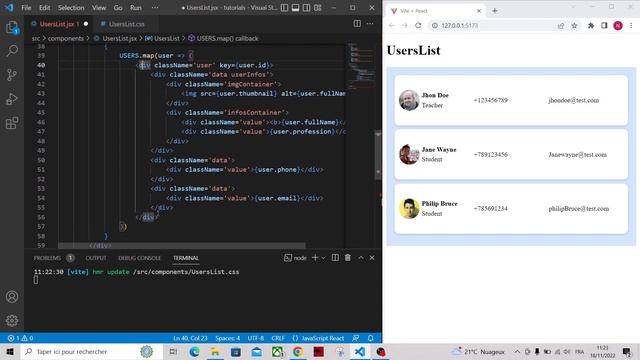Go to line via Ln 40, Col 23

click(190, 338)
